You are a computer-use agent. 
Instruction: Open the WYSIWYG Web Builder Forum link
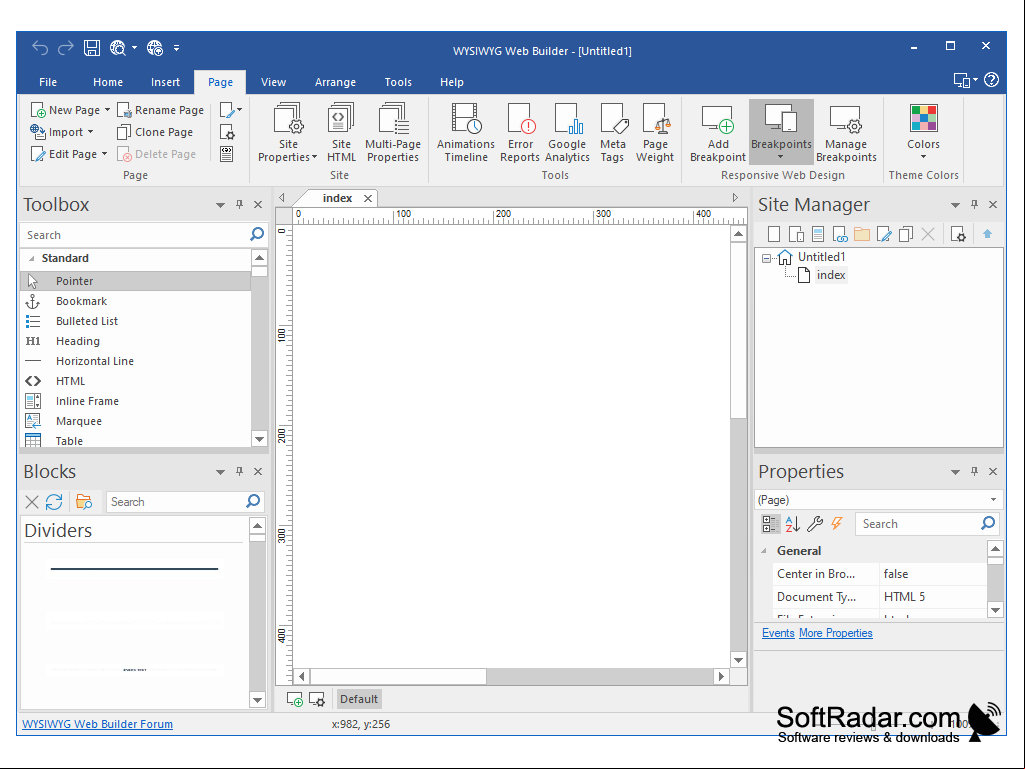tap(97, 724)
